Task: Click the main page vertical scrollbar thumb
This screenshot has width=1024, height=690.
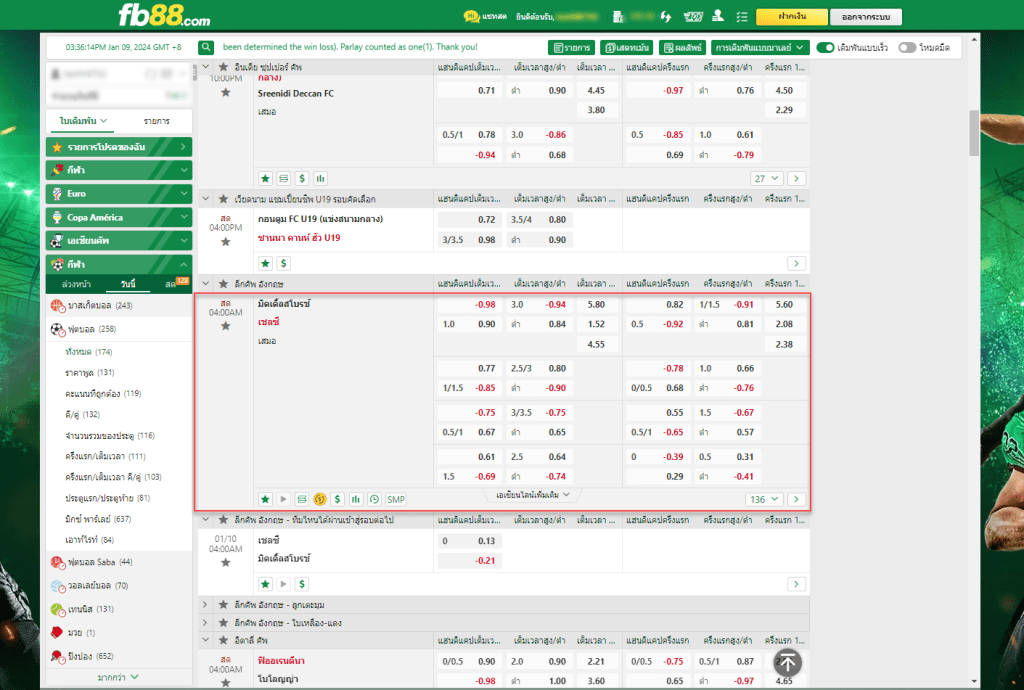Action: coord(974,133)
